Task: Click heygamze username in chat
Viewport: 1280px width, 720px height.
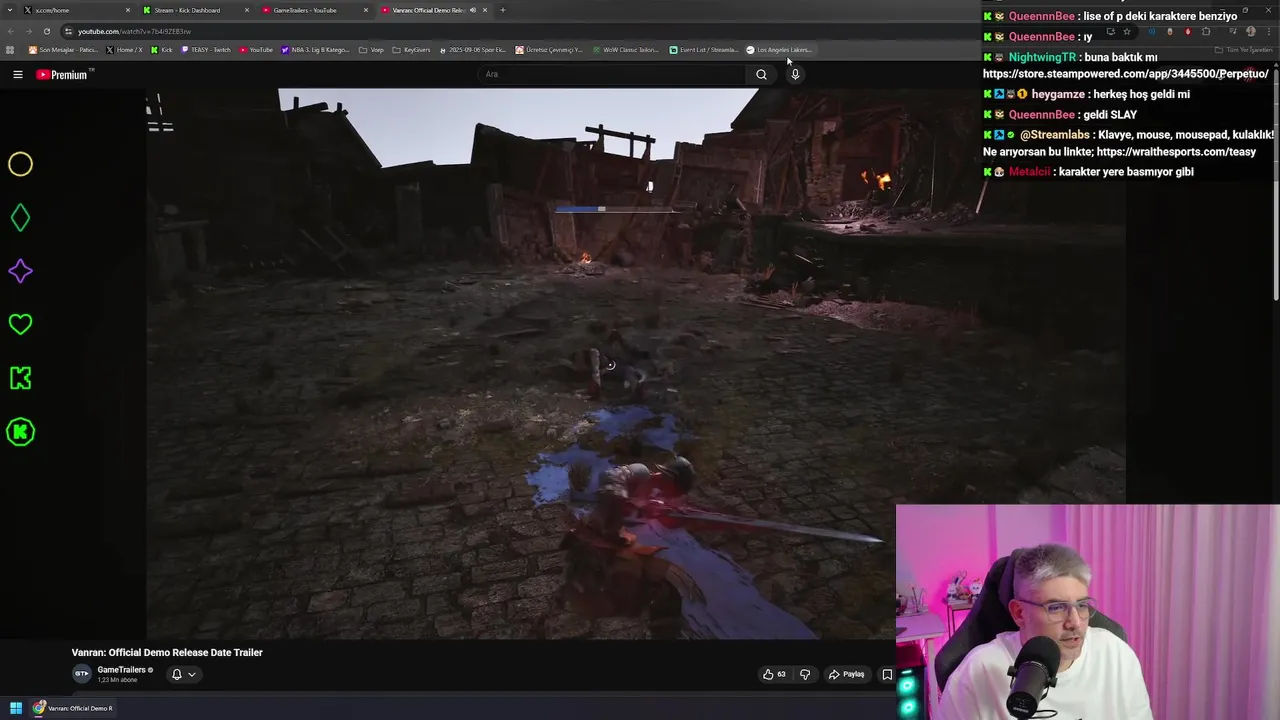Action: (1058, 94)
